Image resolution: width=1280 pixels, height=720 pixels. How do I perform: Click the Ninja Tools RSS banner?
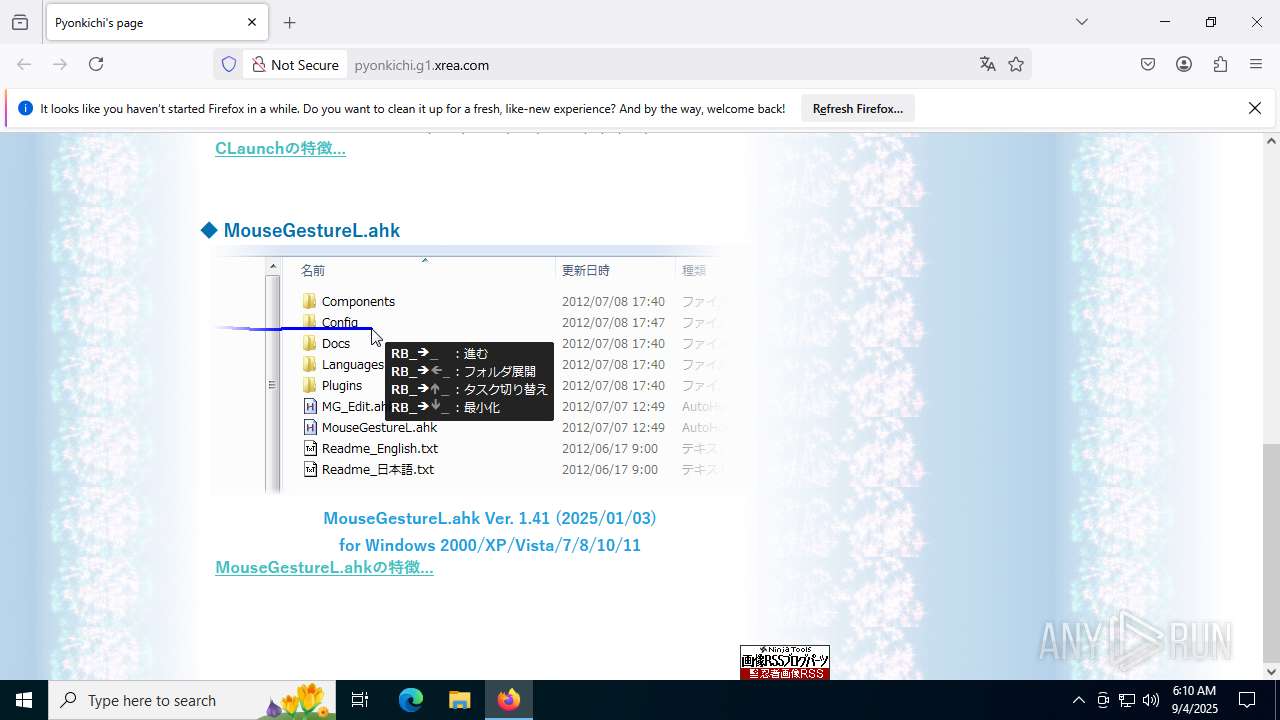tap(785, 662)
